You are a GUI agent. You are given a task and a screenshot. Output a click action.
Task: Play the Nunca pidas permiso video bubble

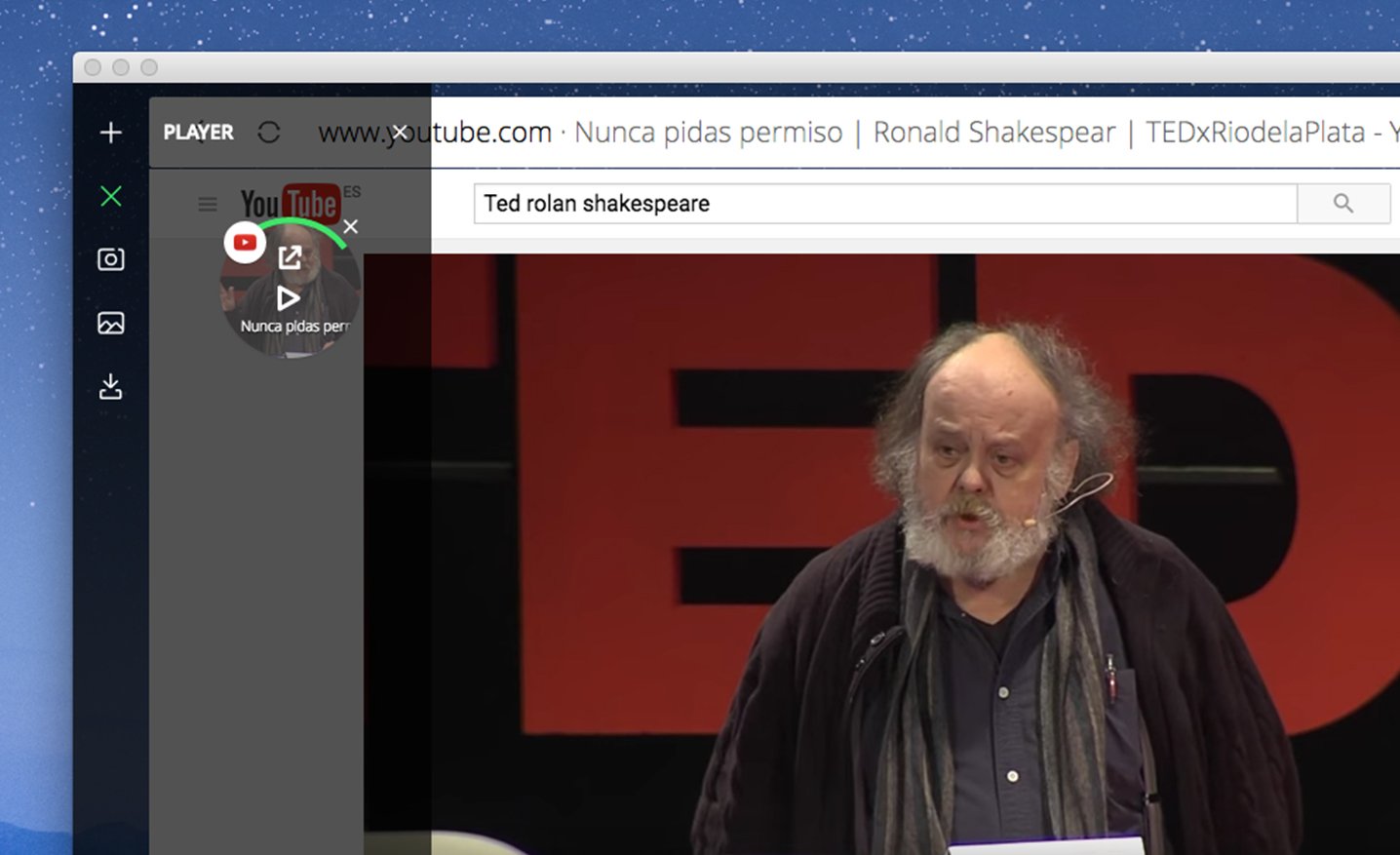[288, 298]
